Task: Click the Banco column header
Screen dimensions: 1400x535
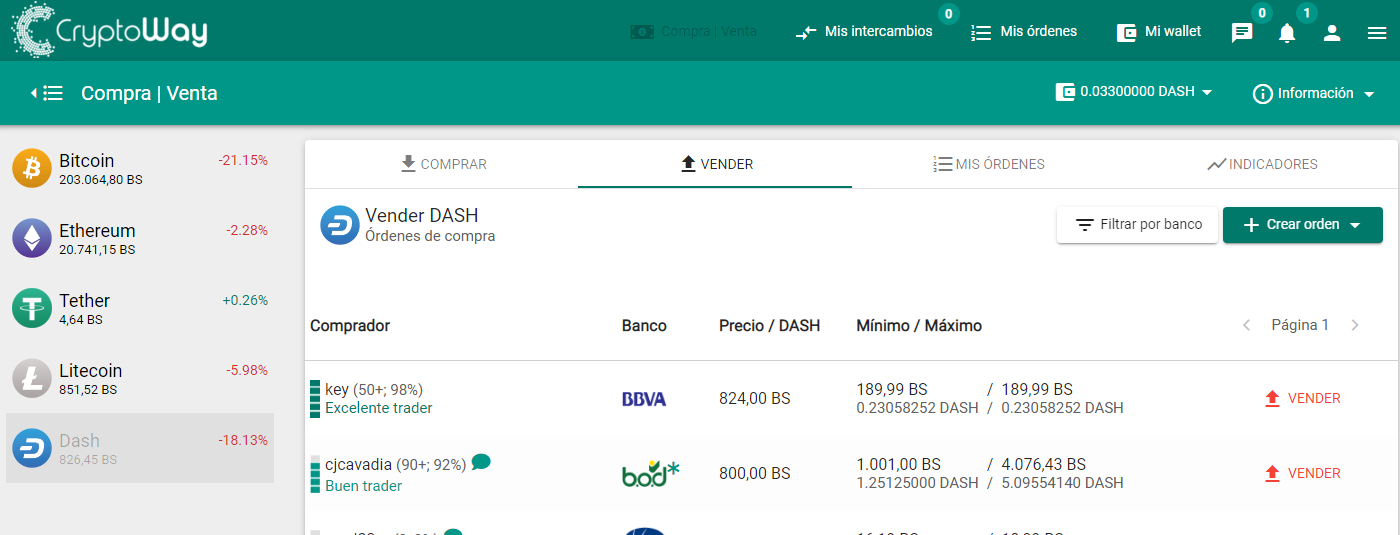Action: [x=644, y=326]
